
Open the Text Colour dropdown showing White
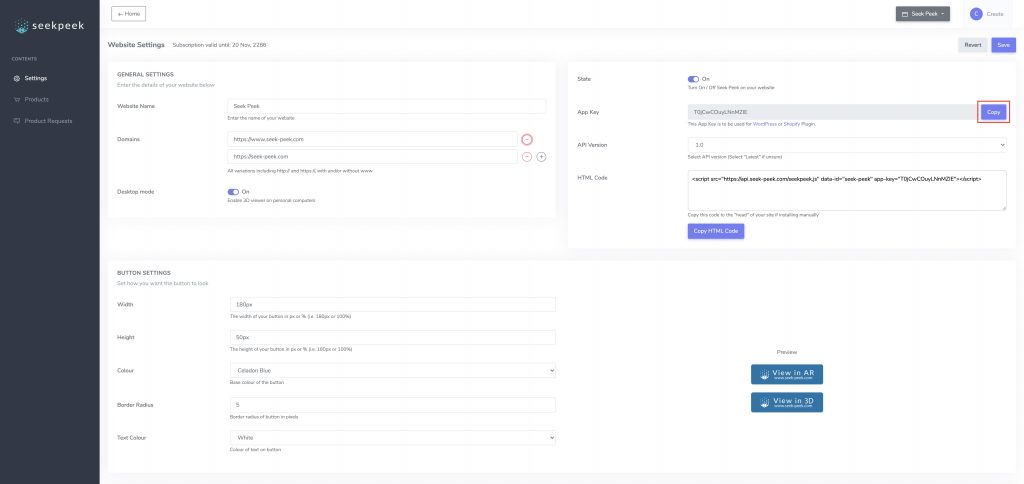point(392,438)
